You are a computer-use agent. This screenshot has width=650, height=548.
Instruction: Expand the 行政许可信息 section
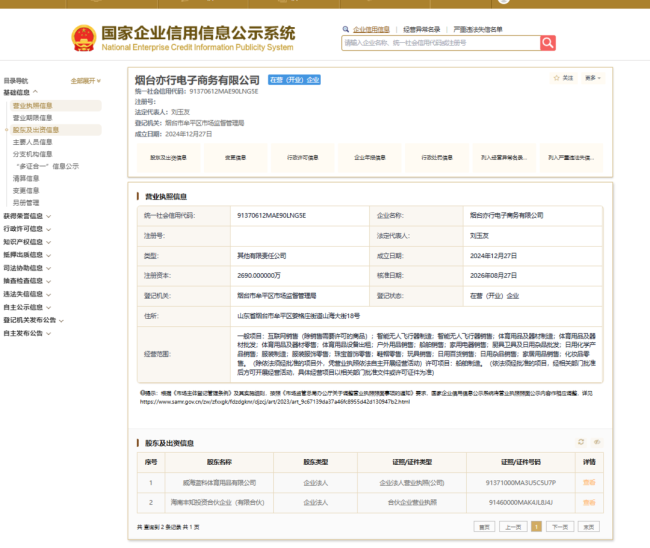[27, 229]
